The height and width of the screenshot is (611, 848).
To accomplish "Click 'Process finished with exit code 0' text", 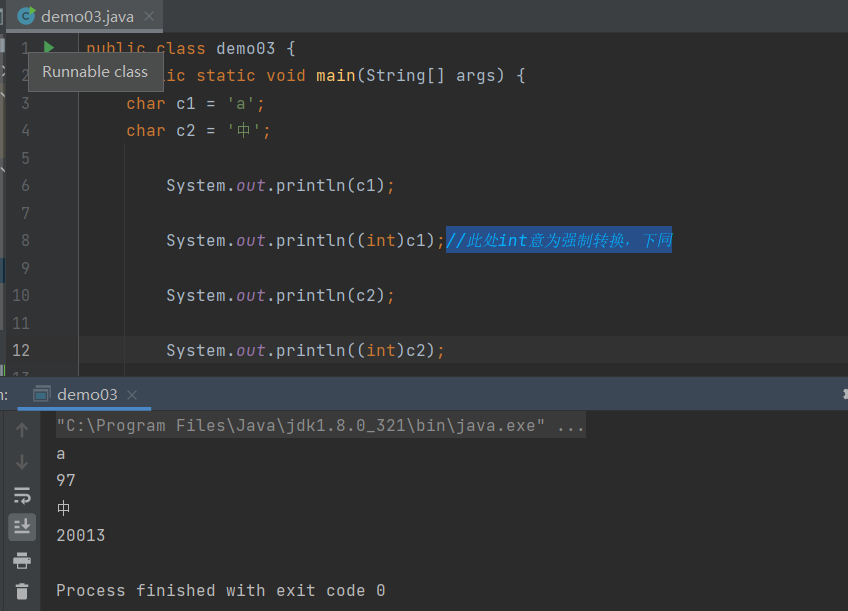I will coord(220,590).
